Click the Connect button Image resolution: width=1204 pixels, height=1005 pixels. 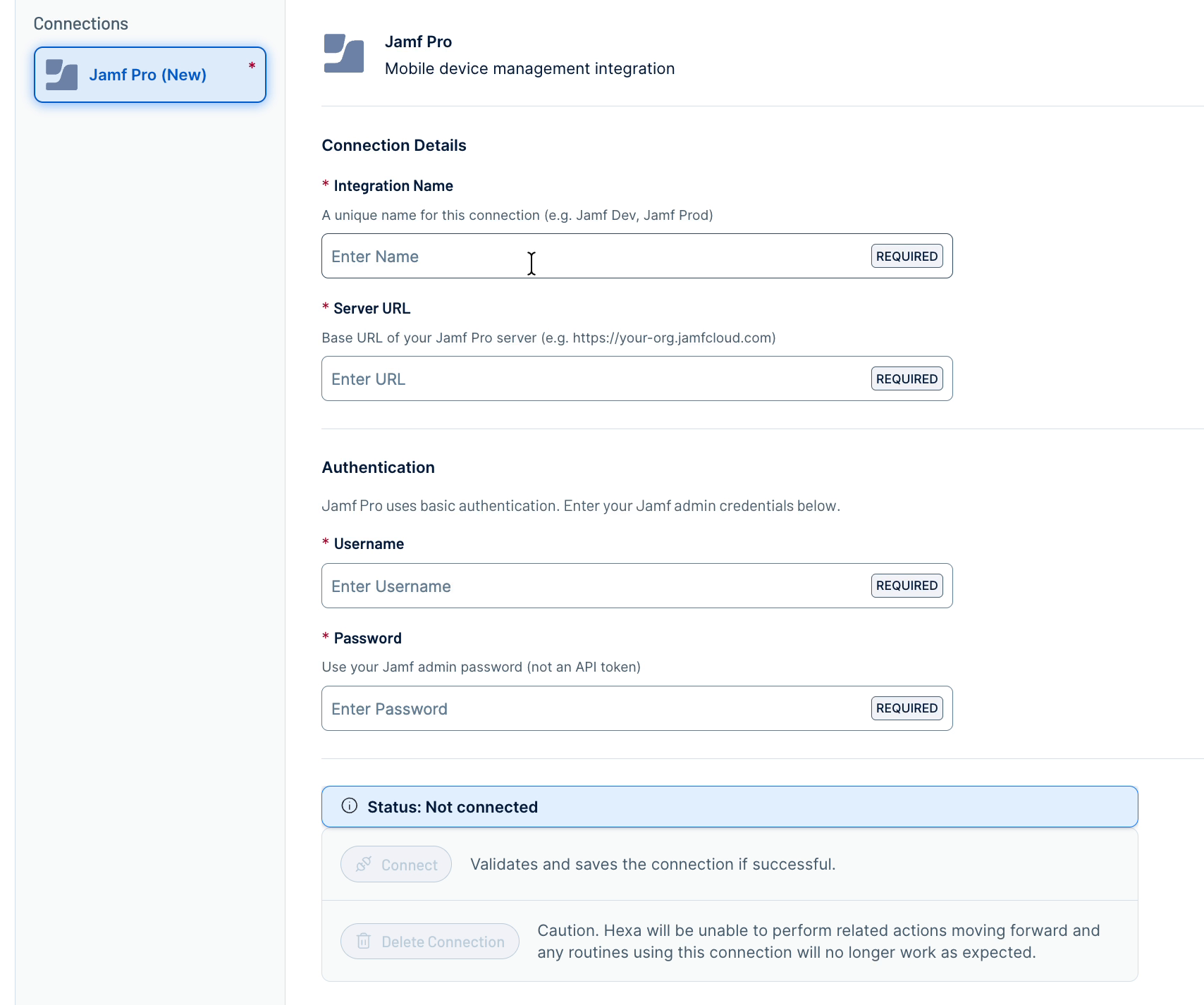(x=396, y=864)
